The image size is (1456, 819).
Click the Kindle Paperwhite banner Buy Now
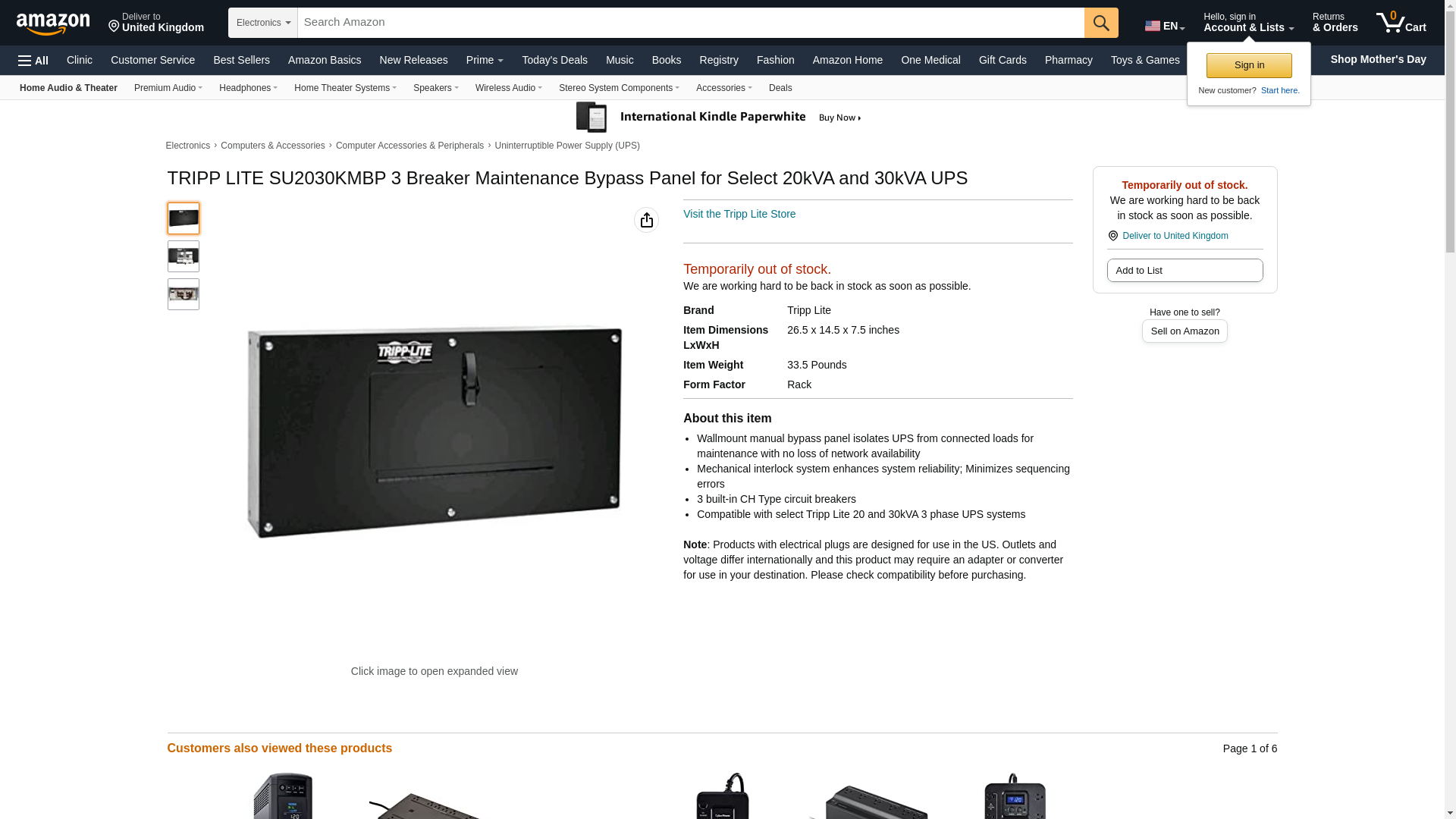coord(839,118)
